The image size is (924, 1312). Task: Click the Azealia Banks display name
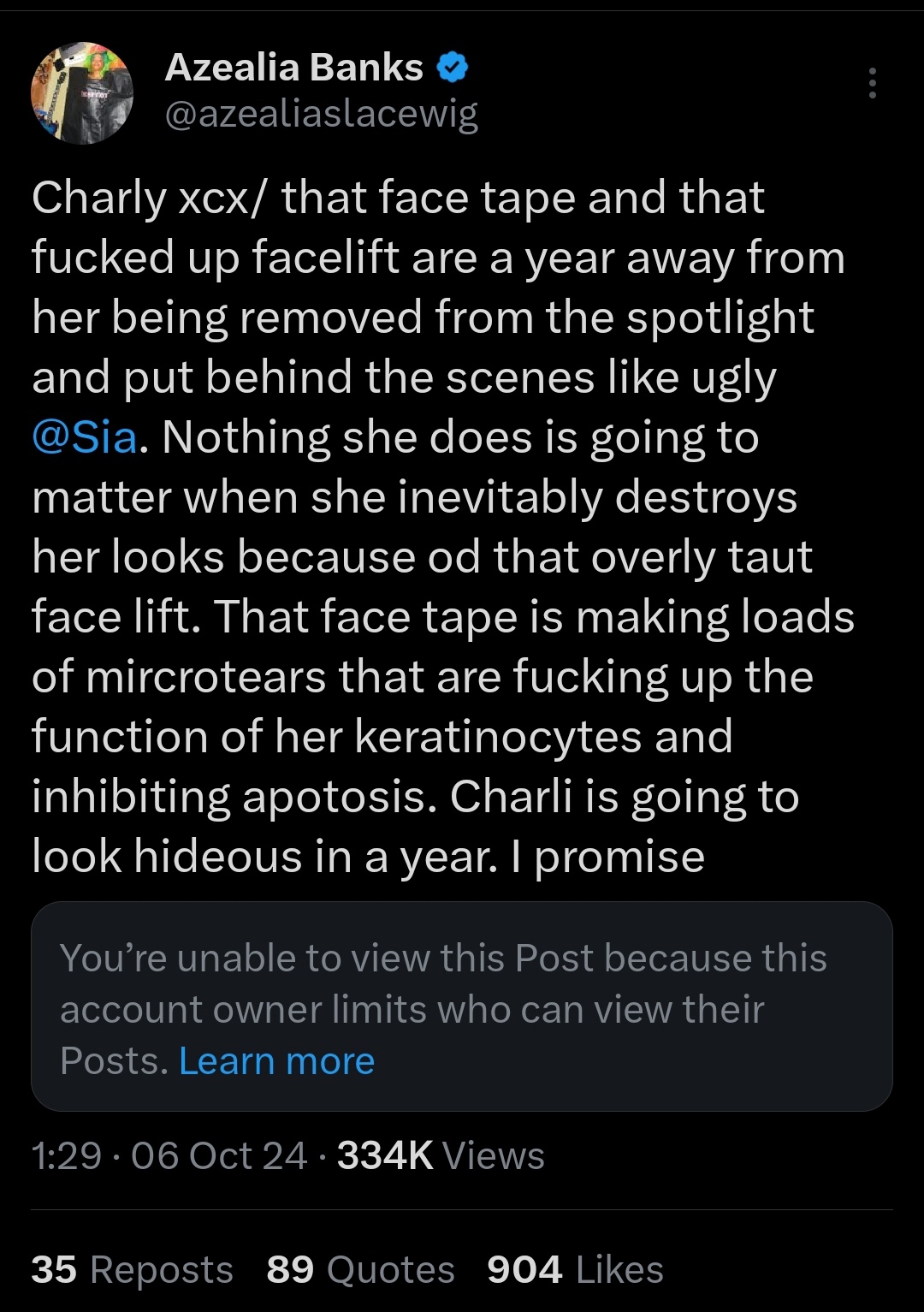click(x=293, y=68)
